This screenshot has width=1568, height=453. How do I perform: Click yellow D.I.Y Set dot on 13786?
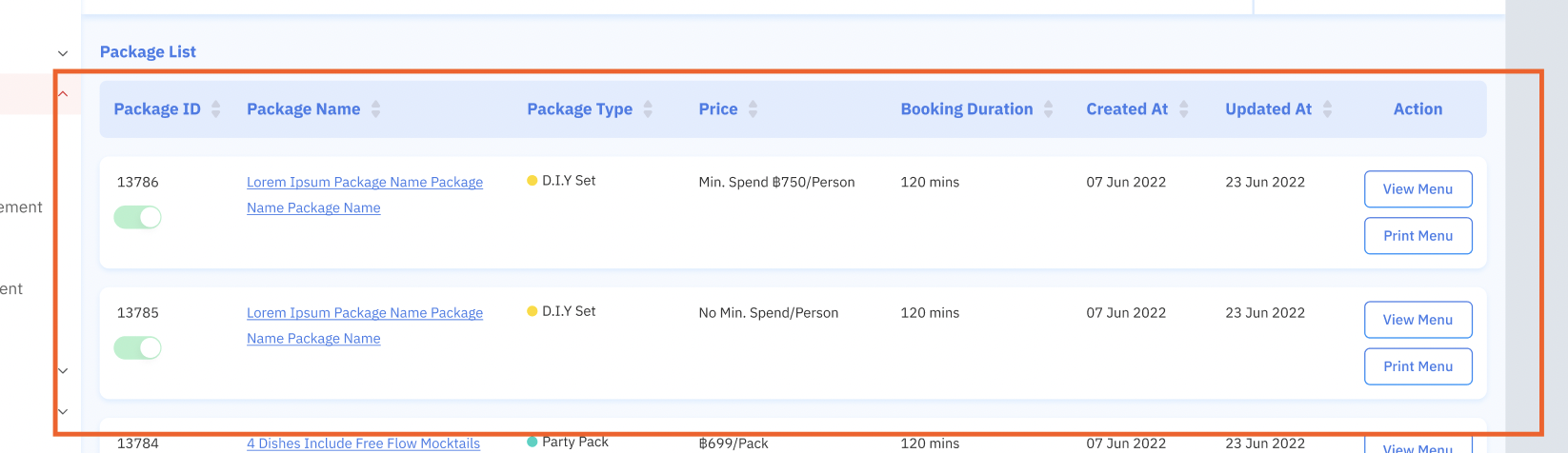click(532, 181)
